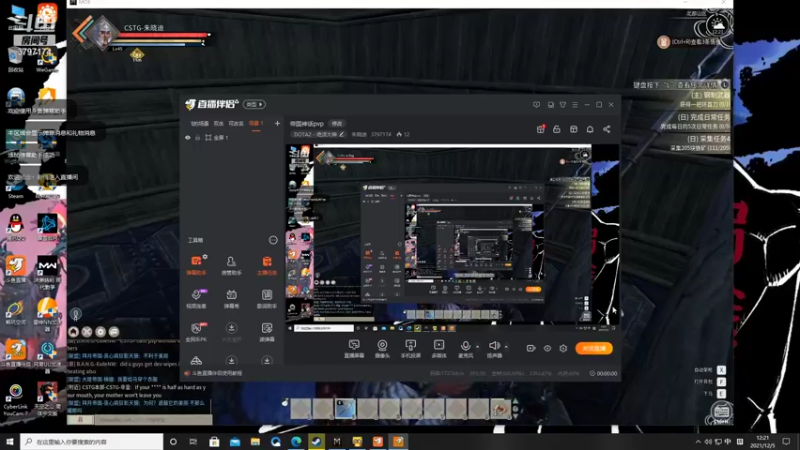The image size is (800, 450).
Task: Click the Windows taskbar search box
Action: click(x=92, y=441)
